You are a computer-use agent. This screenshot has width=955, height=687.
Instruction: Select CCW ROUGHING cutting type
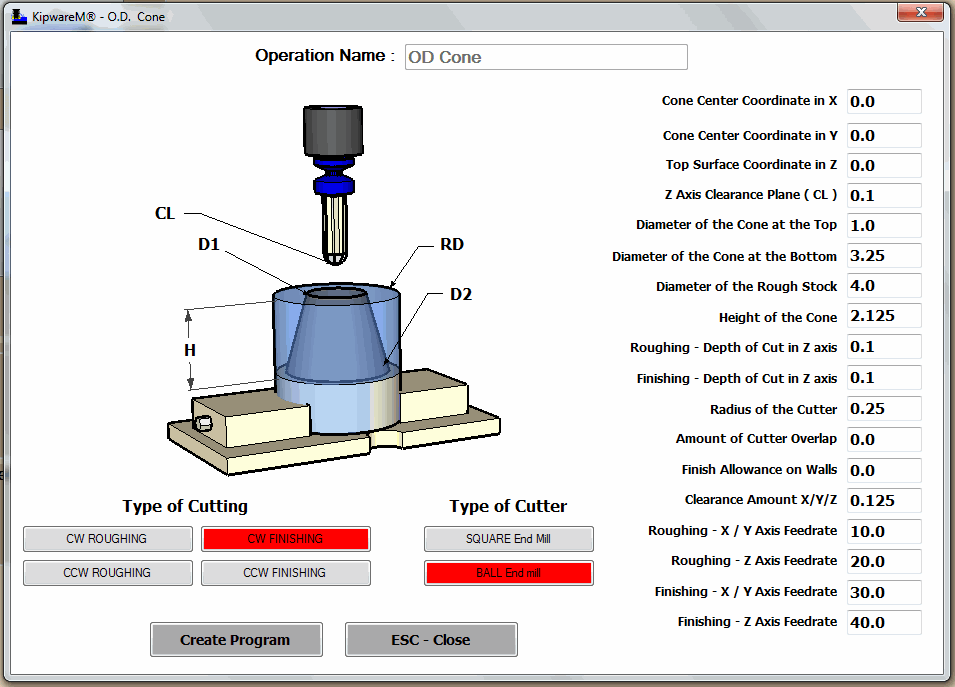[x=107, y=573]
